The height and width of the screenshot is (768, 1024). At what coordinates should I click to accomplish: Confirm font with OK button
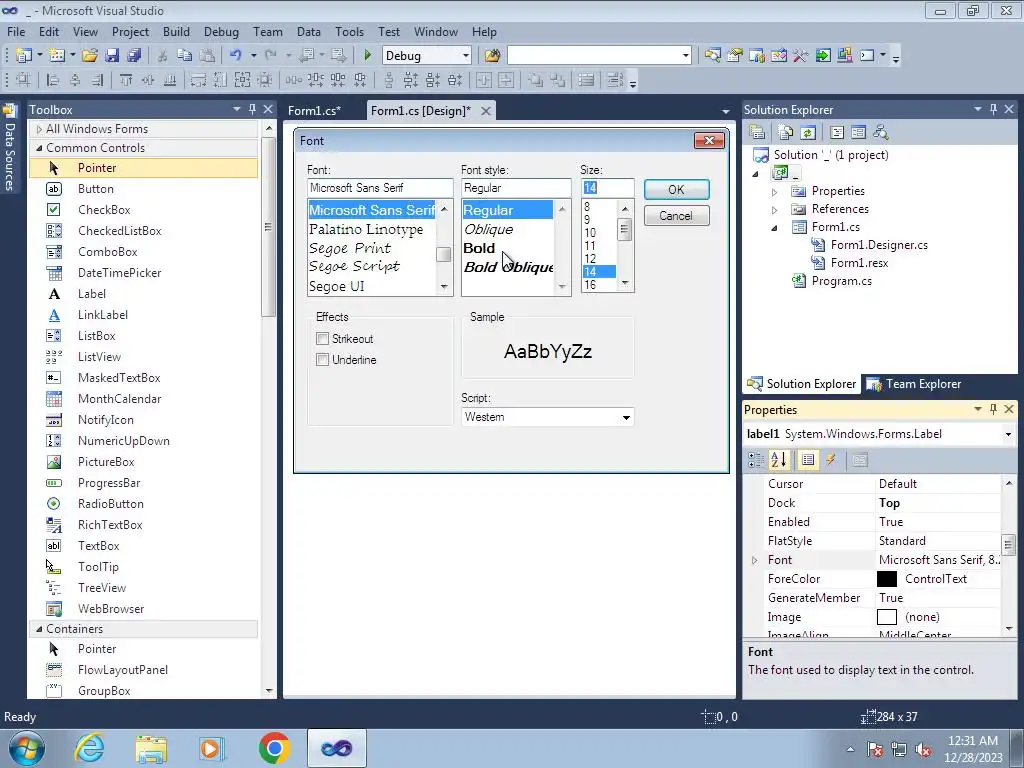(677, 189)
